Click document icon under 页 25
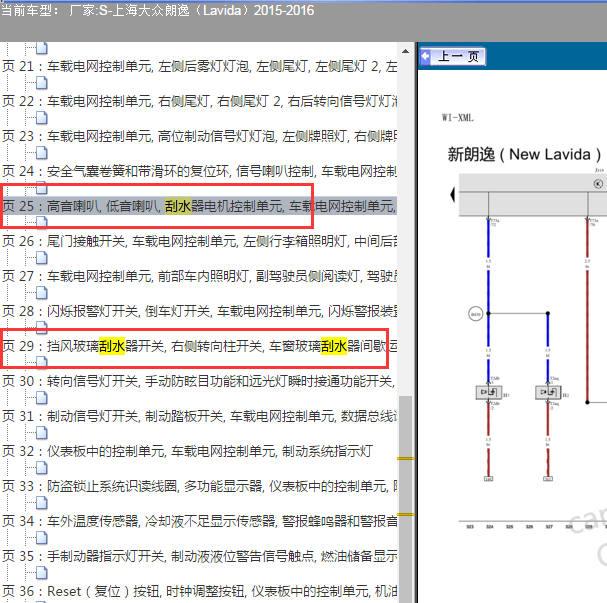 click(41, 222)
